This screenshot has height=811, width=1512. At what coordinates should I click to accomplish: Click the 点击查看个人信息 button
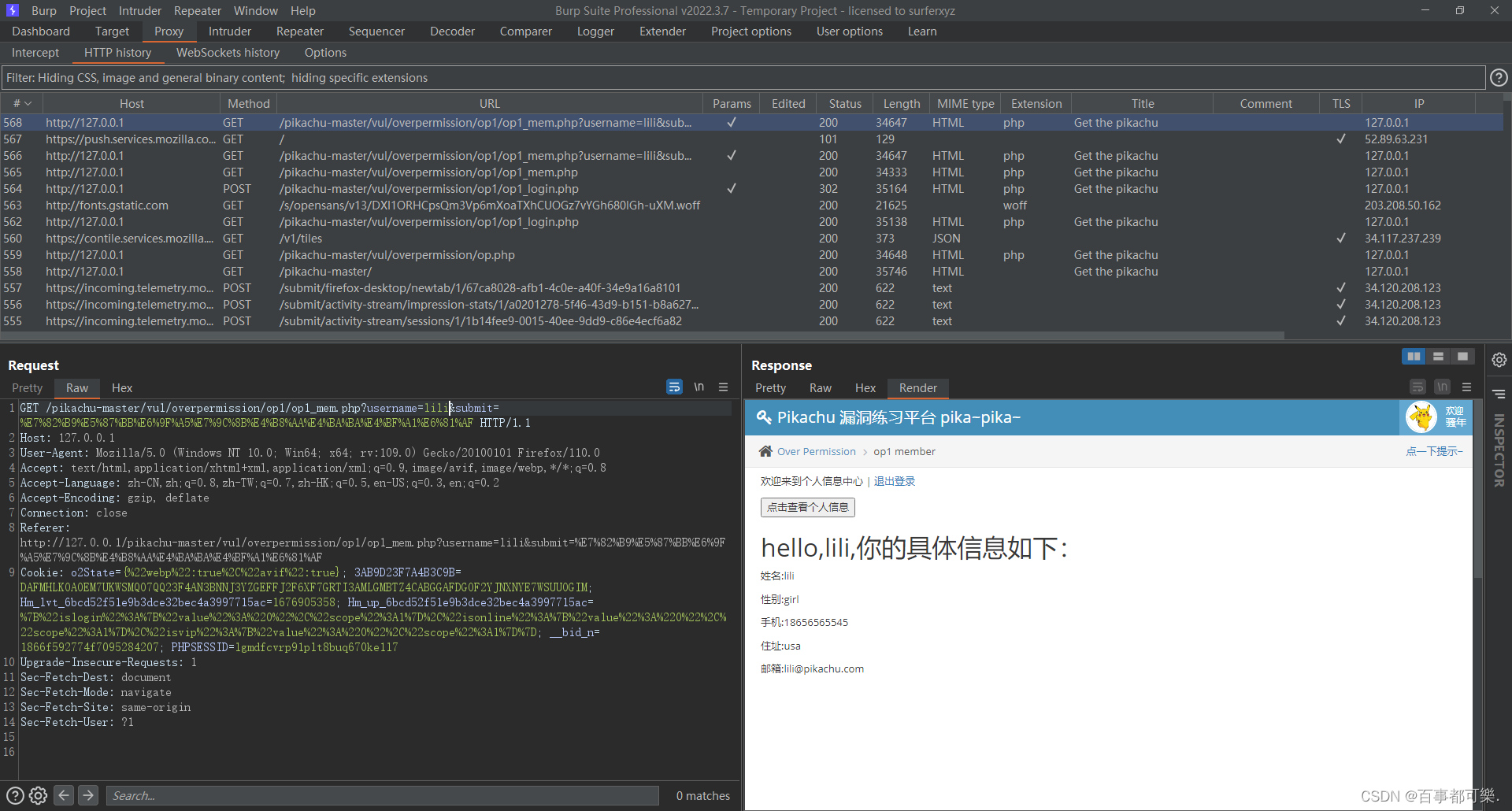pos(808,507)
